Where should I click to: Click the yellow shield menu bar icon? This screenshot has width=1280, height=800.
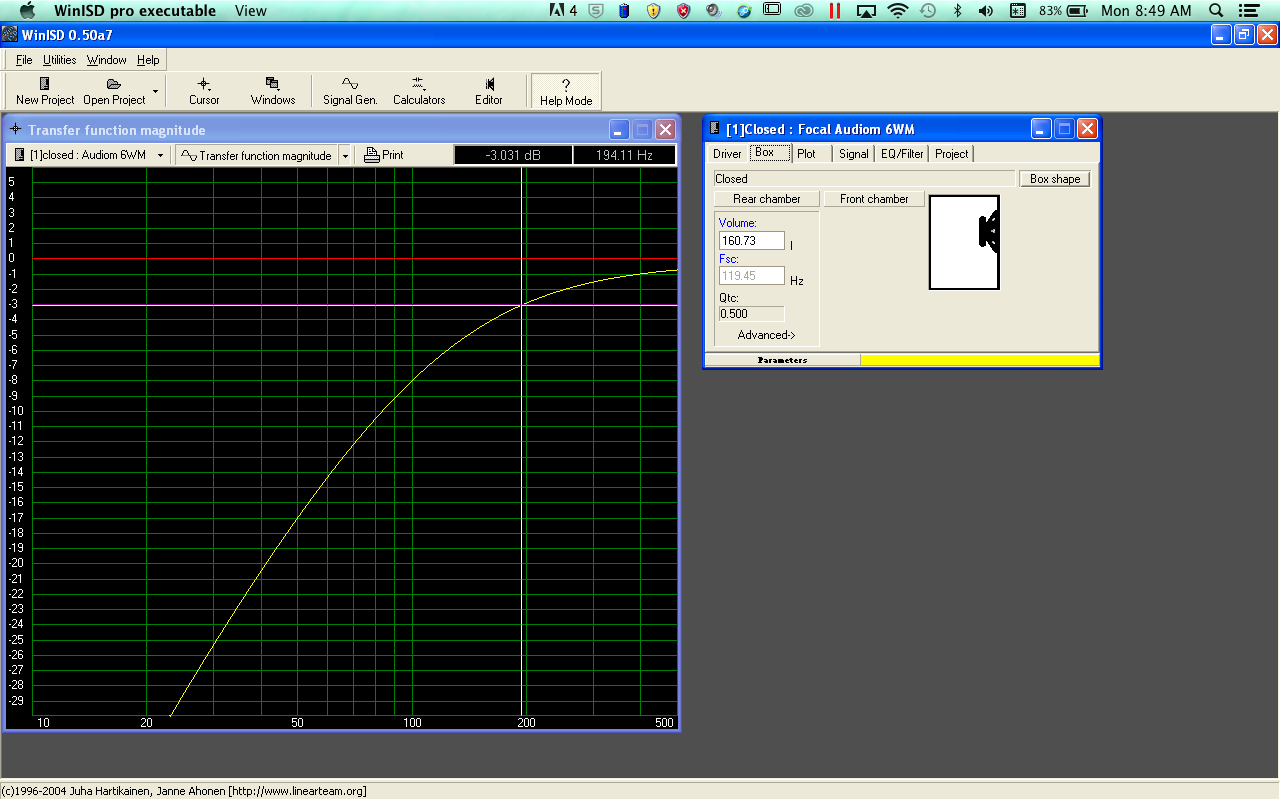(654, 11)
